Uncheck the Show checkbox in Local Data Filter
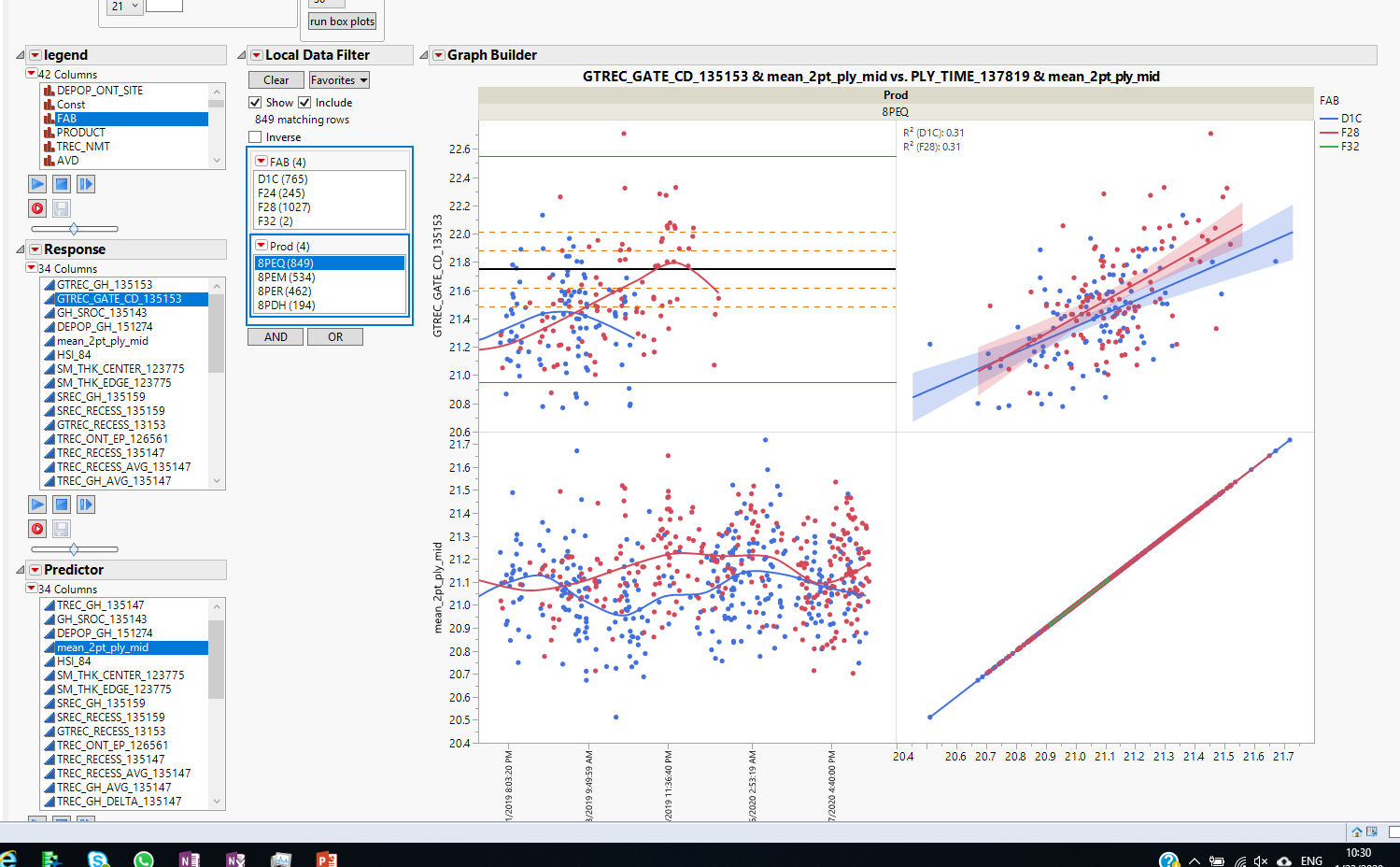Viewport: 1400px width, 867px height. coord(255,102)
